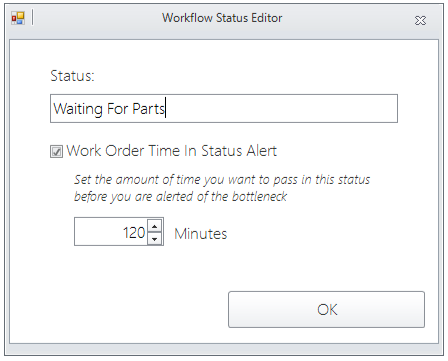This screenshot has width=448, height=361.
Task: Click the separator beside the title bar icon
Action: (x=32, y=17)
